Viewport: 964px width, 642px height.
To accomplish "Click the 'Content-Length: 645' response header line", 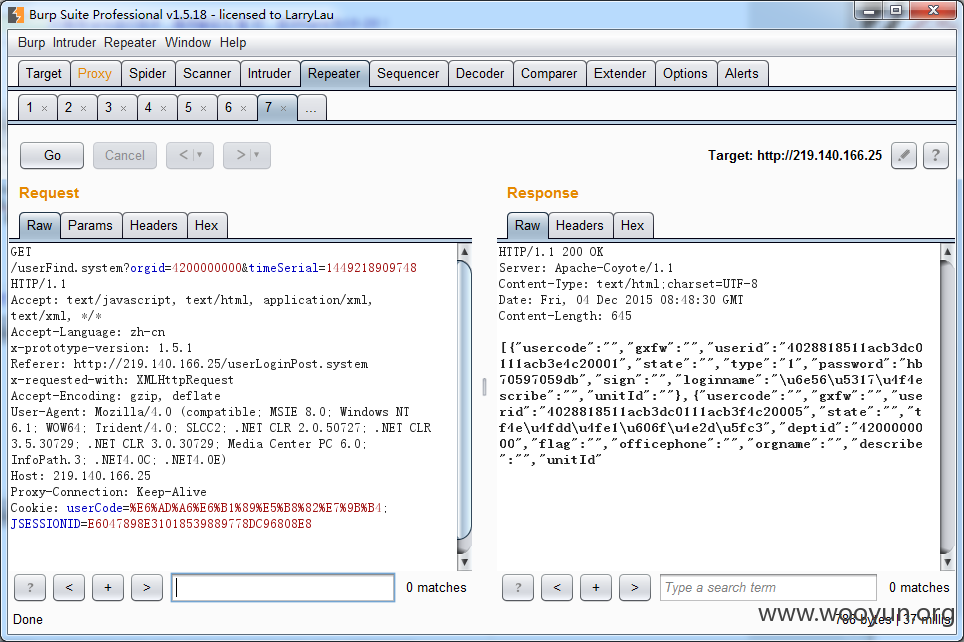I will [x=565, y=316].
